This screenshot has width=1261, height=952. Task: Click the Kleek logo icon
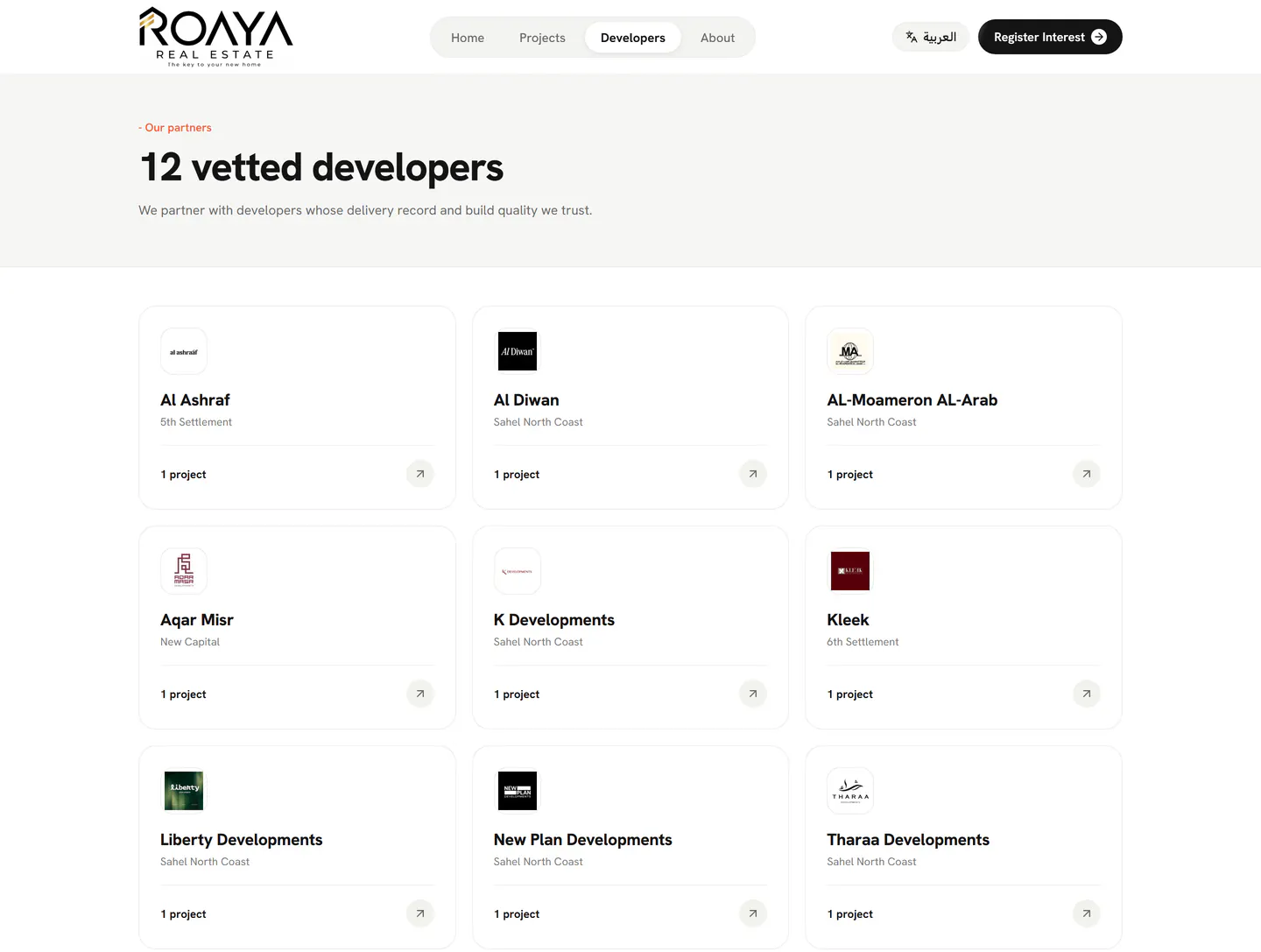coord(850,571)
